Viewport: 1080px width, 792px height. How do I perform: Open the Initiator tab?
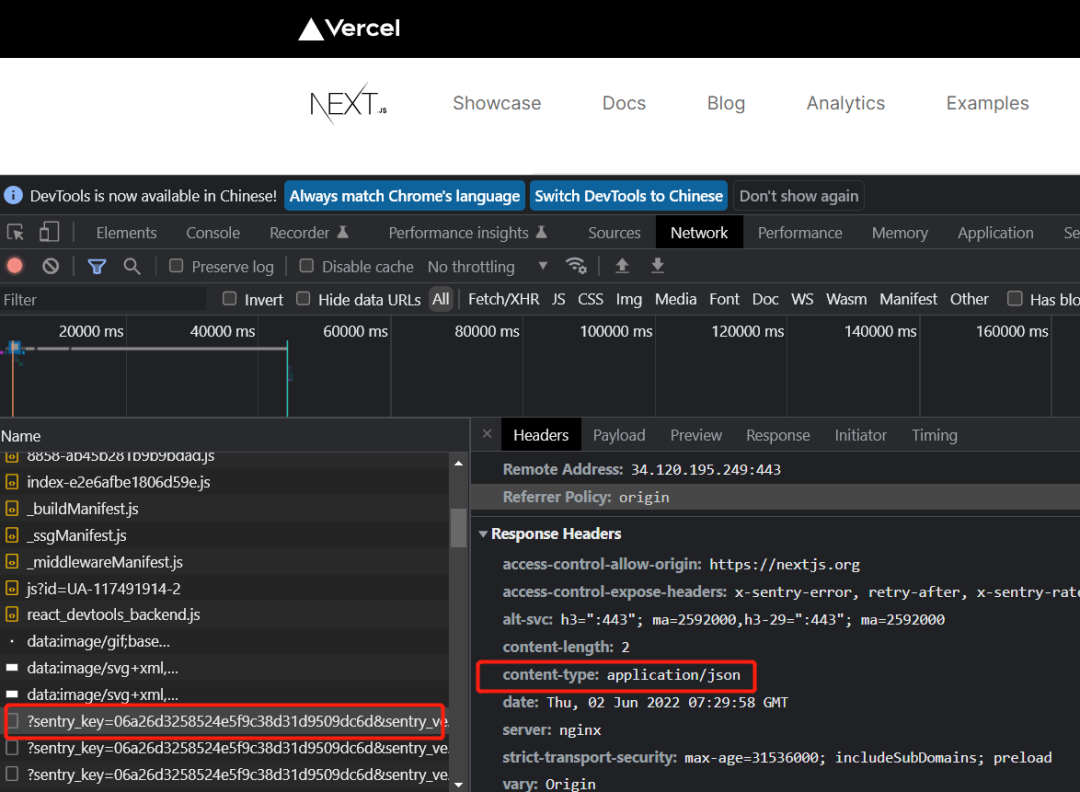coord(860,435)
